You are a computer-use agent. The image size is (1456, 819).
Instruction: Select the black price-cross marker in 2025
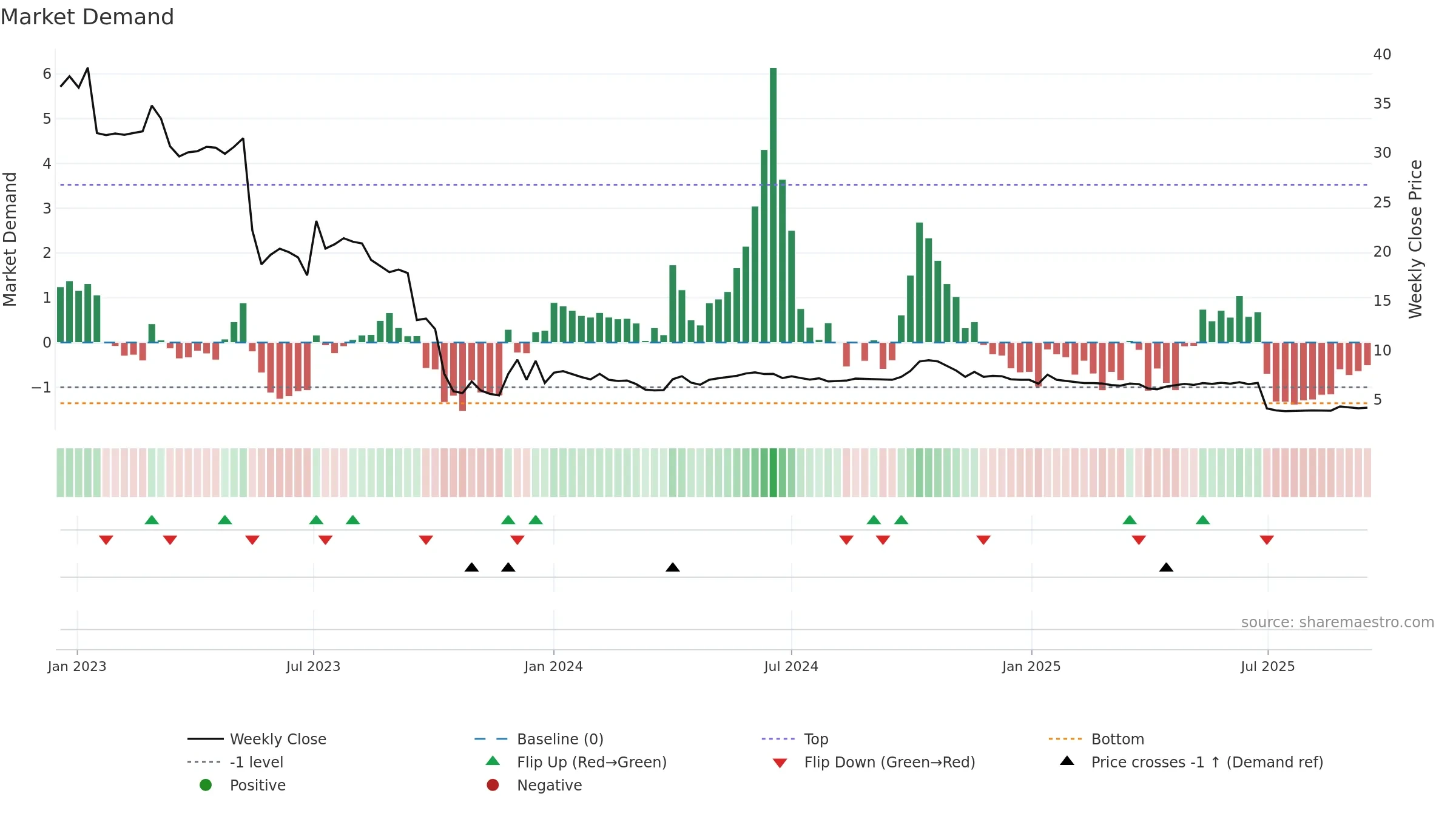click(1166, 567)
